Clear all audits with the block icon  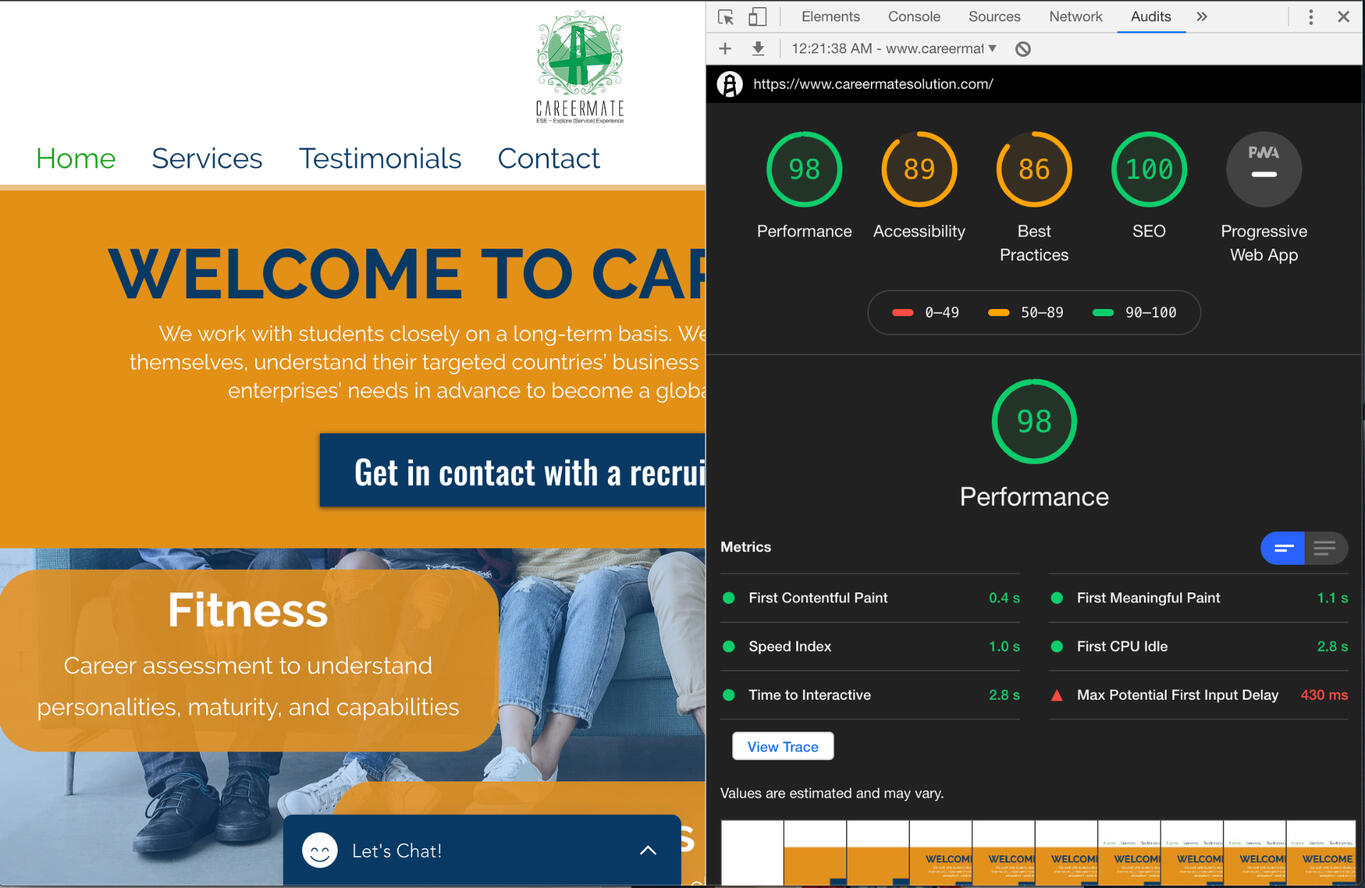(1023, 48)
